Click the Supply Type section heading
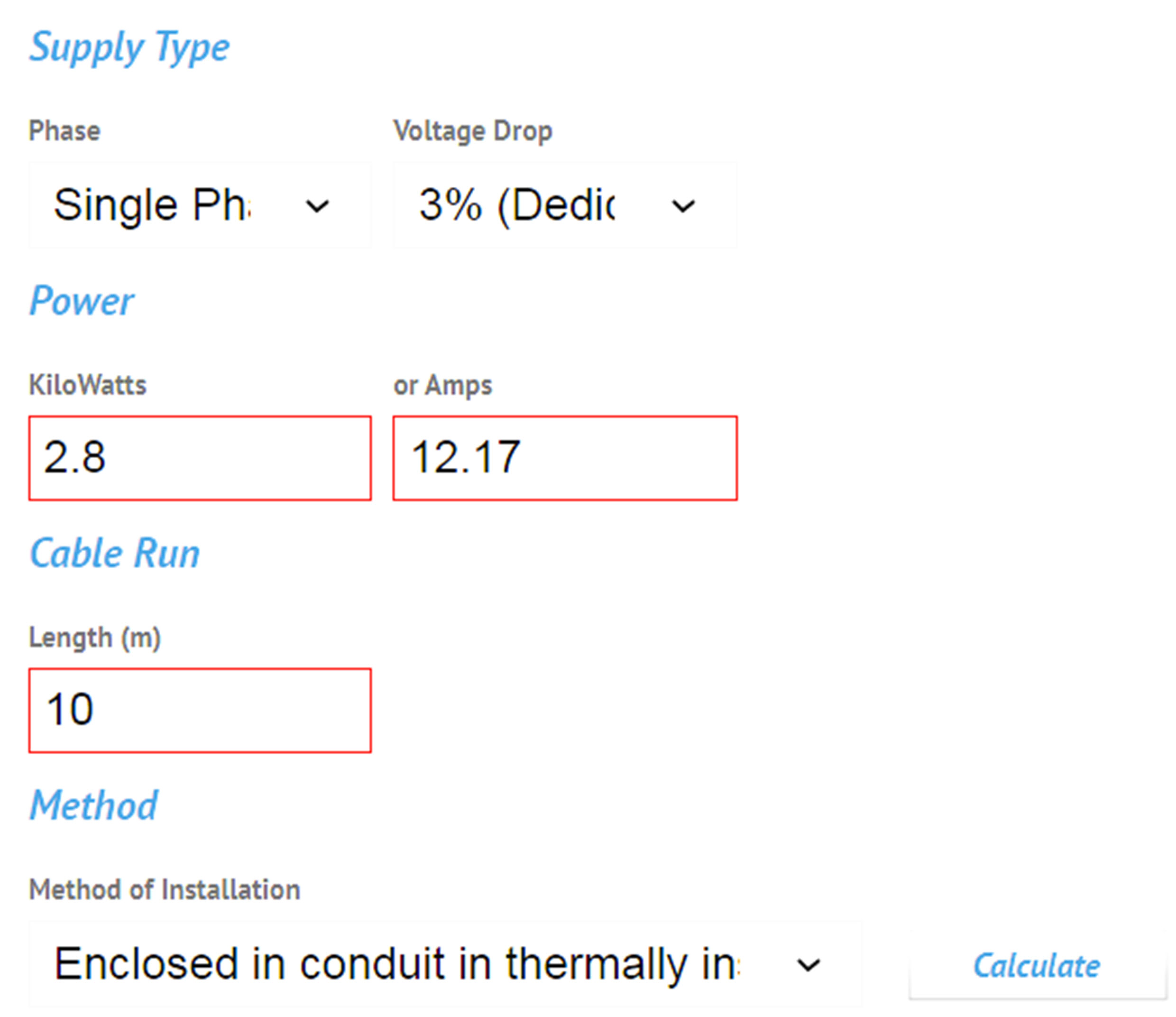 point(129,47)
